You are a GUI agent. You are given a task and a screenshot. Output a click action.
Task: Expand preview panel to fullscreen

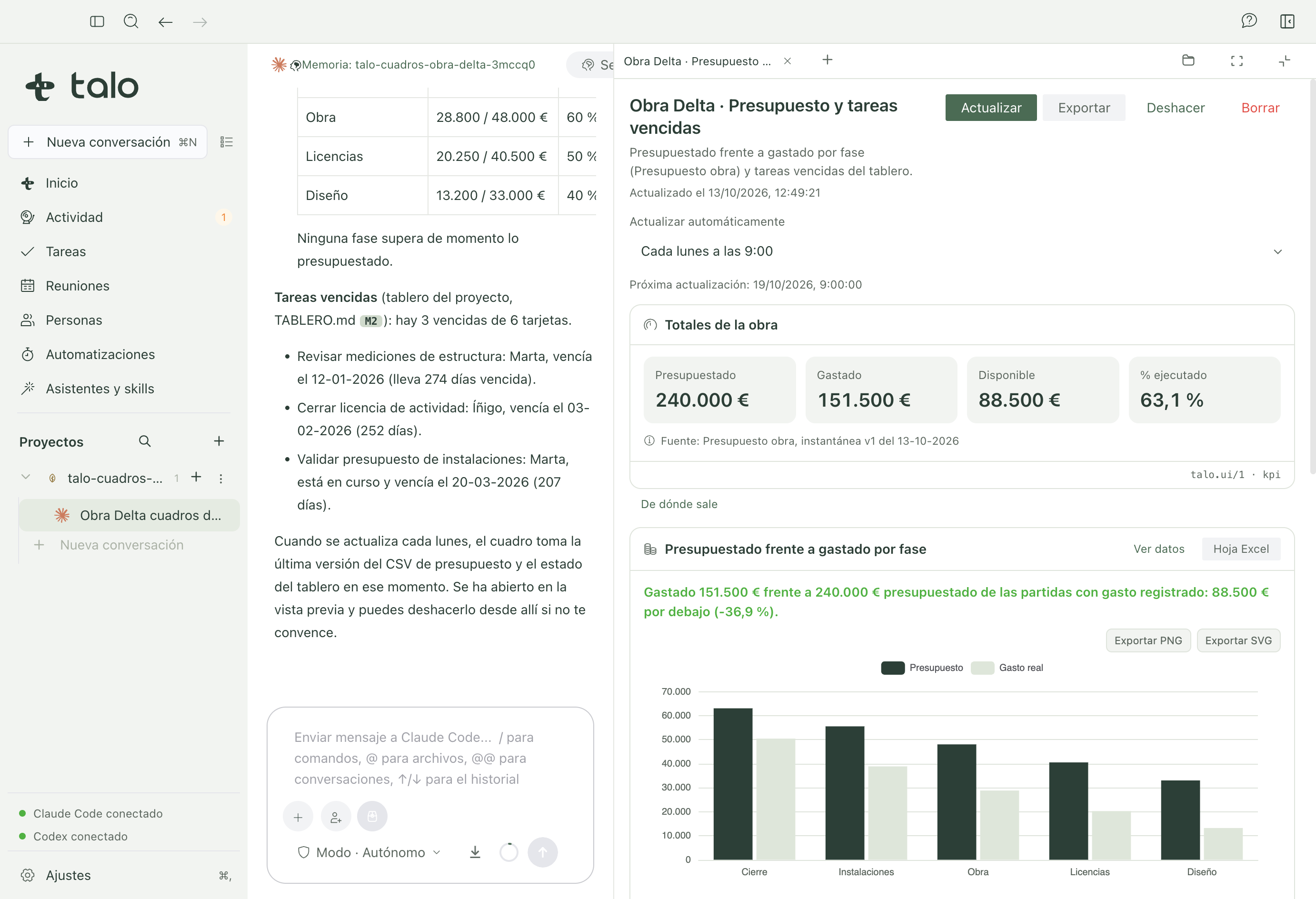coord(1236,61)
